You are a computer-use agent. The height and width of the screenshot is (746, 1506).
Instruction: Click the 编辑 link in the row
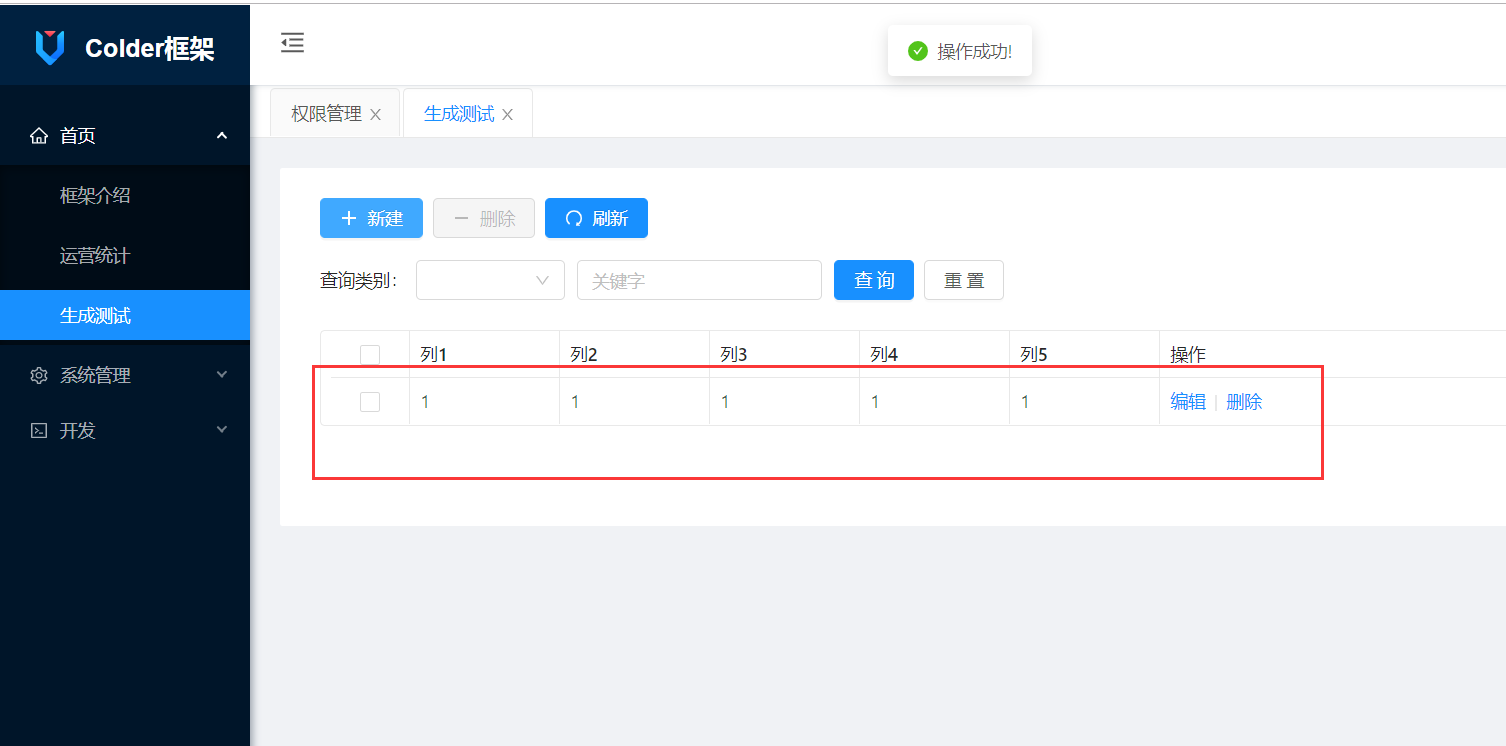tap(1188, 402)
